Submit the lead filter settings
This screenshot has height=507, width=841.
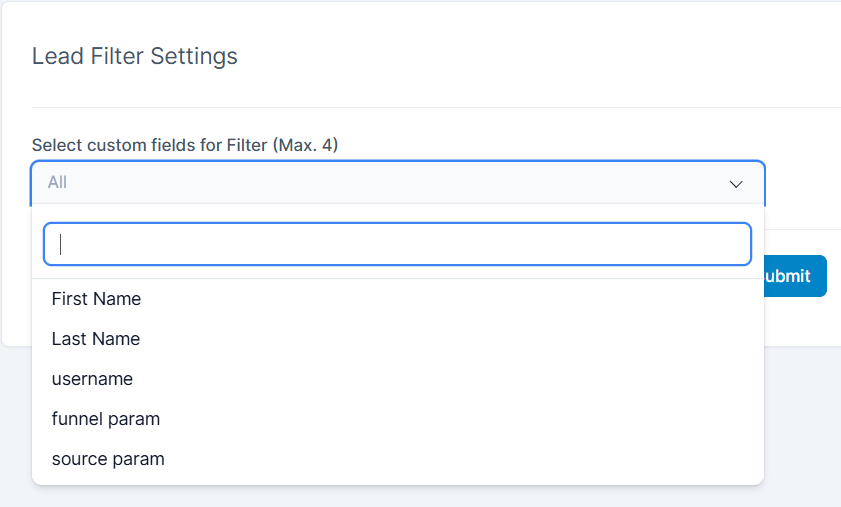pos(795,276)
